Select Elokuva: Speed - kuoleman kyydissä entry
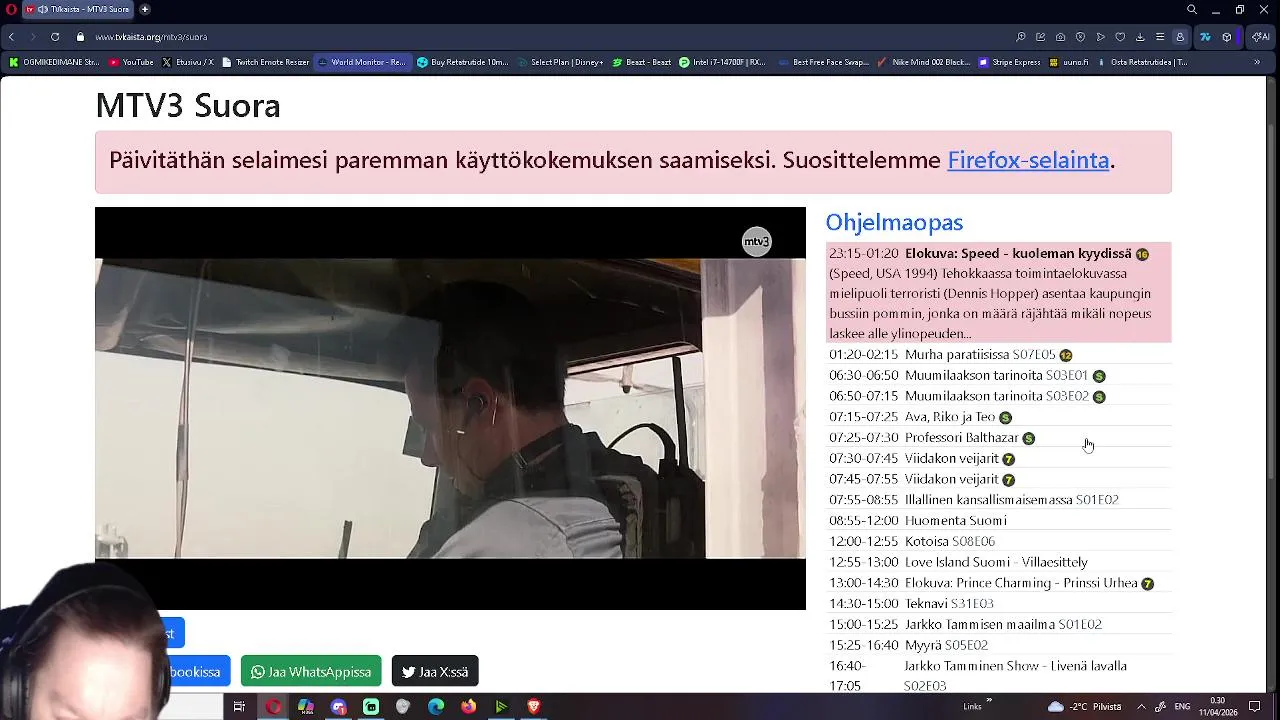 tap(998, 293)
